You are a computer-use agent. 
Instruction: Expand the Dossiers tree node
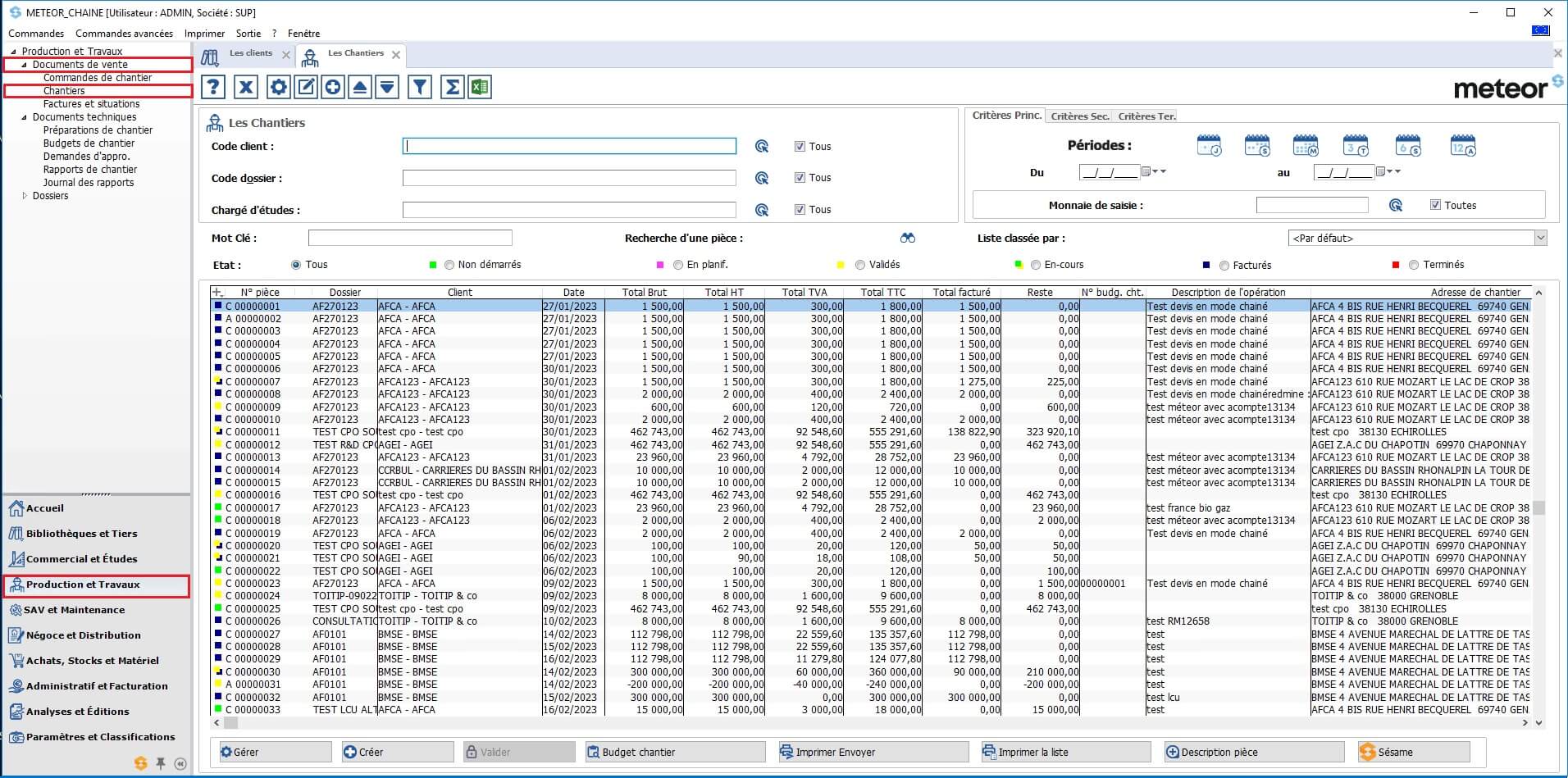pyautogui.click(x=25, y=196)
